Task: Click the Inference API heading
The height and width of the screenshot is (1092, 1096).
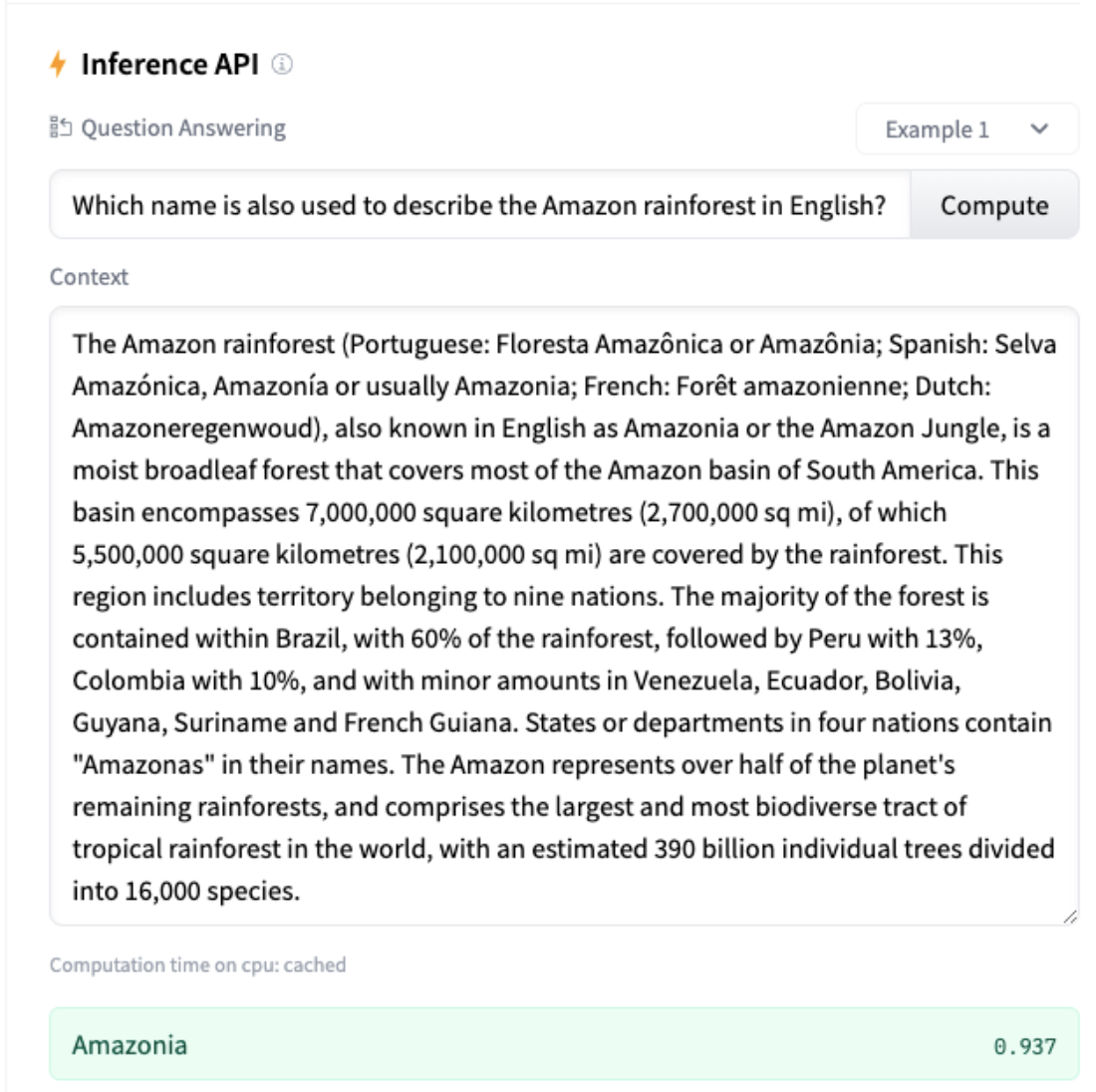Action: 169,65
